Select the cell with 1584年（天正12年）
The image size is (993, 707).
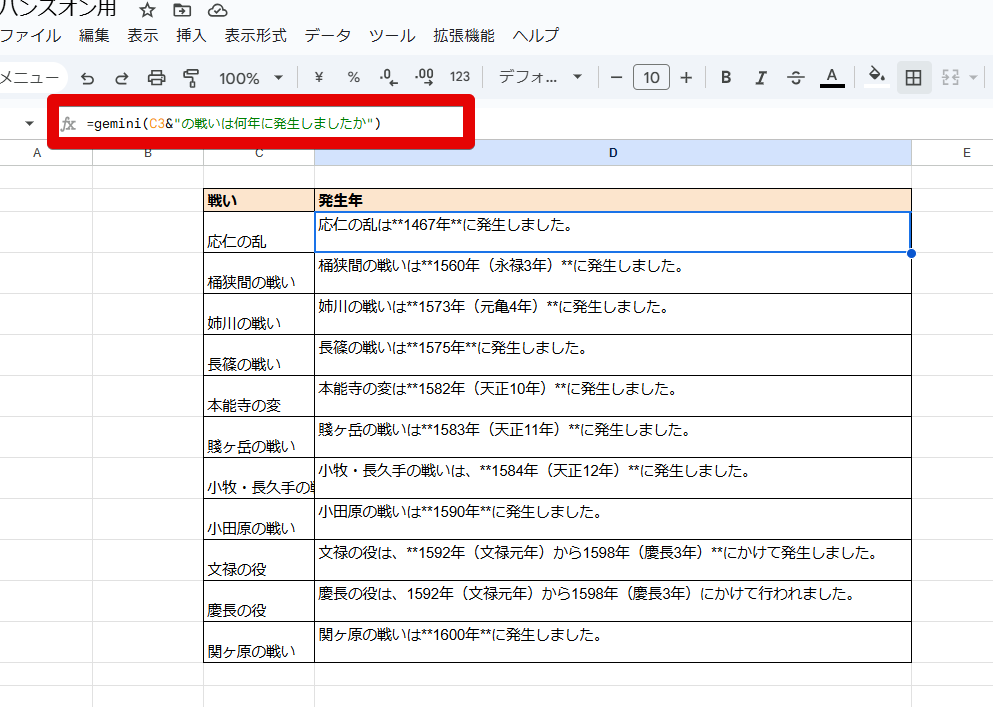[613, 478]
